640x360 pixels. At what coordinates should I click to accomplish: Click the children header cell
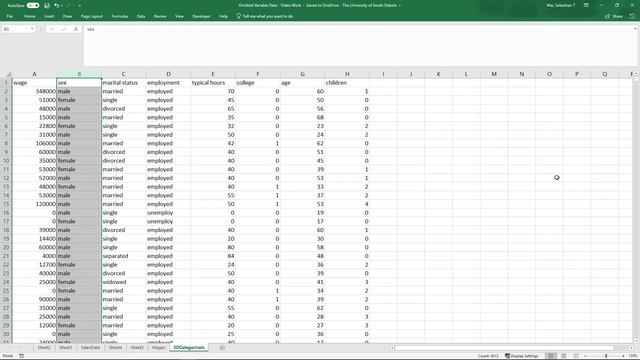click(347, 83)
